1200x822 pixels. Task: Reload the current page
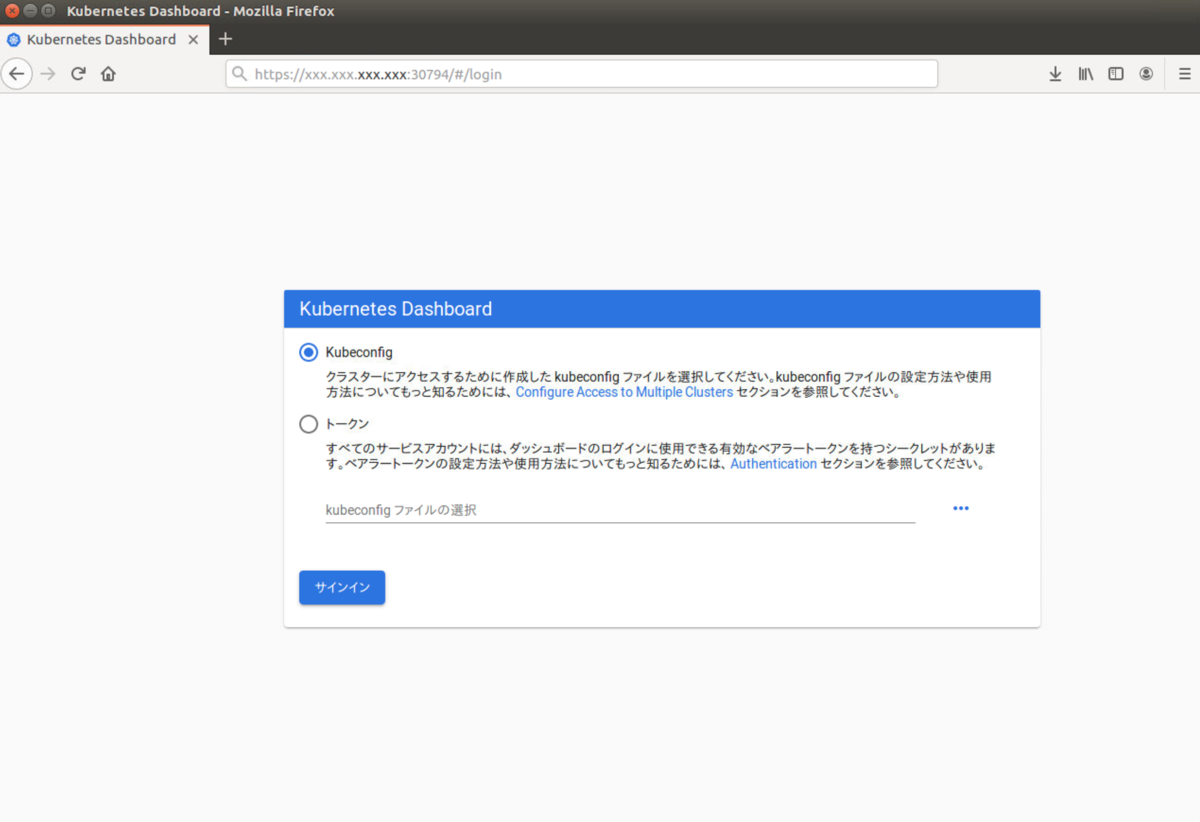(78, 74)
